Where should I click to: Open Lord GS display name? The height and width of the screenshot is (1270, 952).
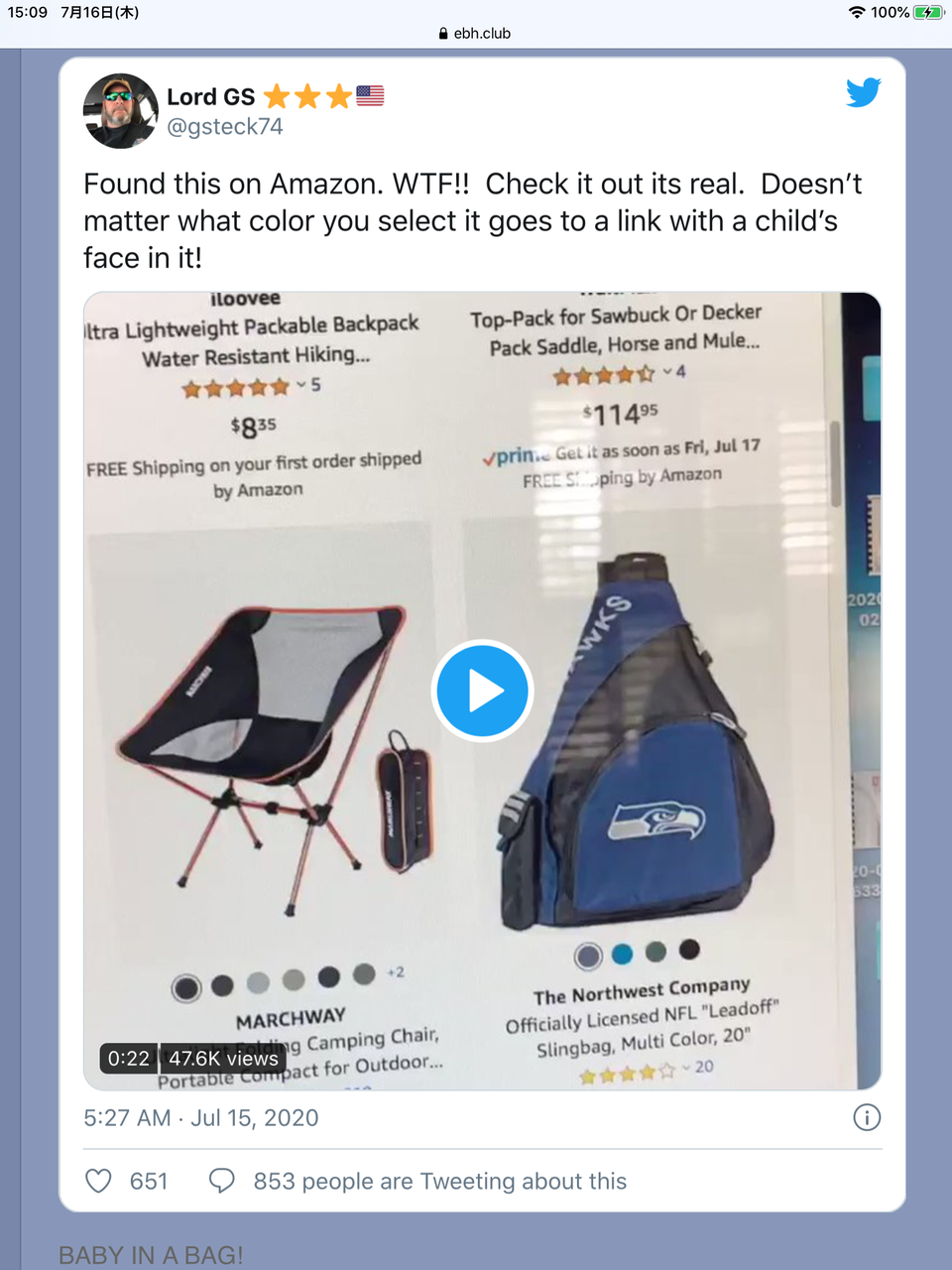pos(211,96)
